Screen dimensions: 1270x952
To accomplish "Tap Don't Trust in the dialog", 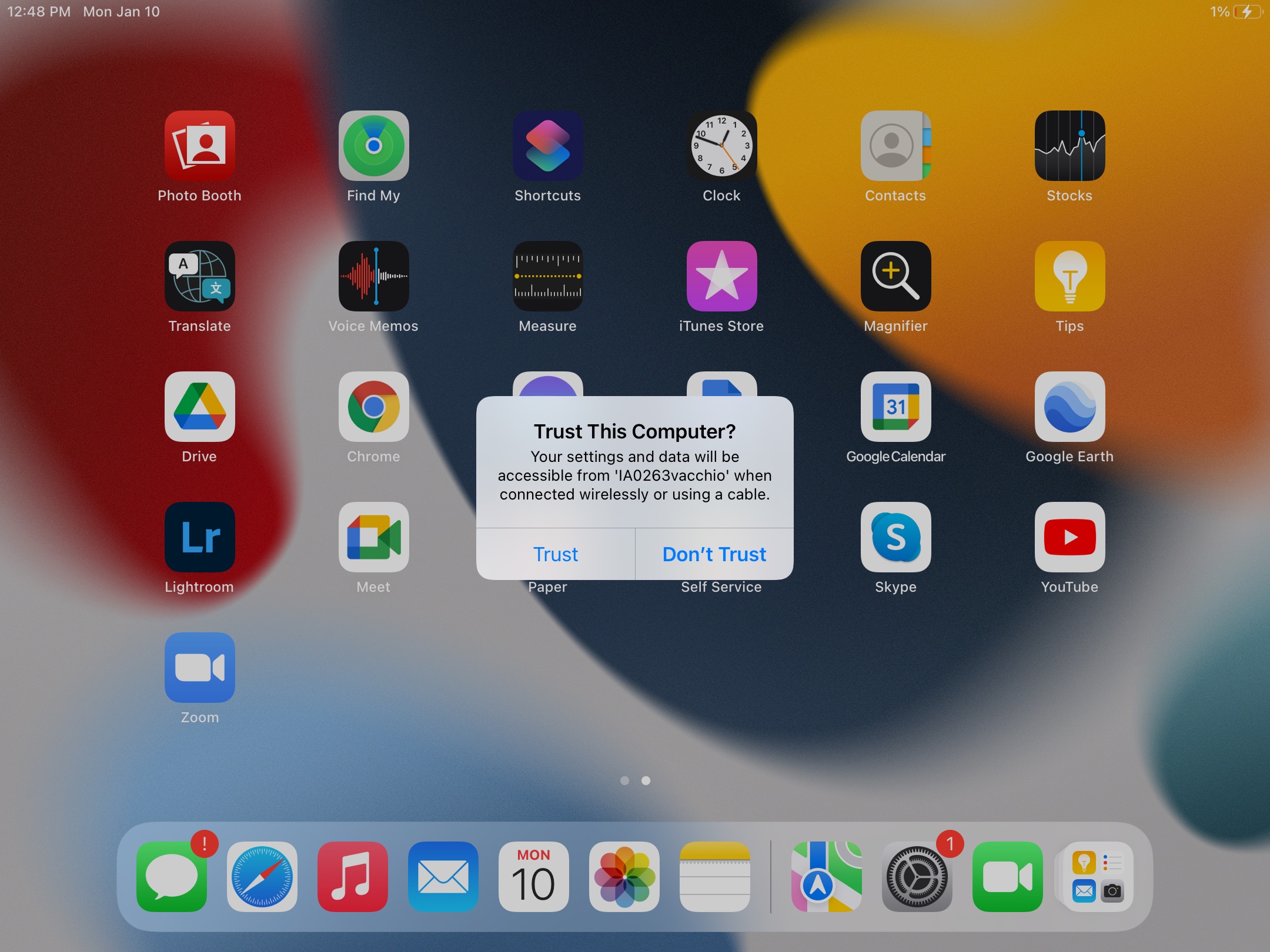I will [714, 554].
